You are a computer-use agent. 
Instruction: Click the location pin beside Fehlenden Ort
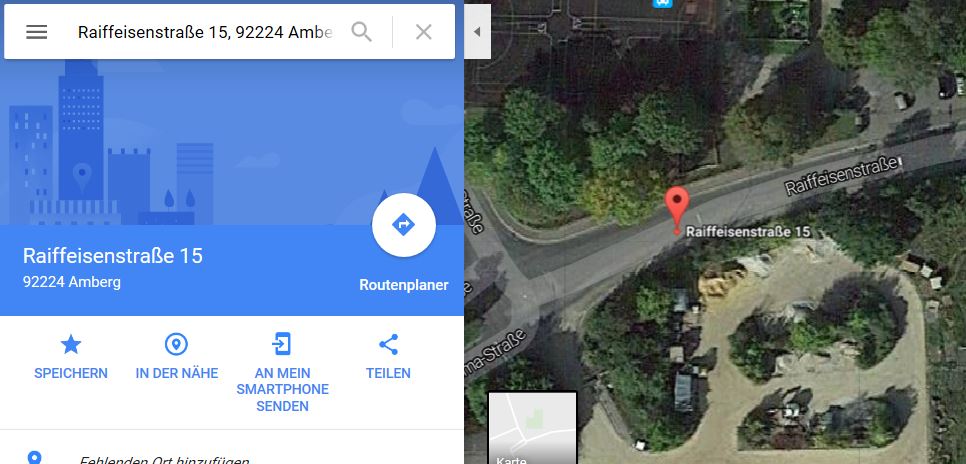(x=35, y=458)
